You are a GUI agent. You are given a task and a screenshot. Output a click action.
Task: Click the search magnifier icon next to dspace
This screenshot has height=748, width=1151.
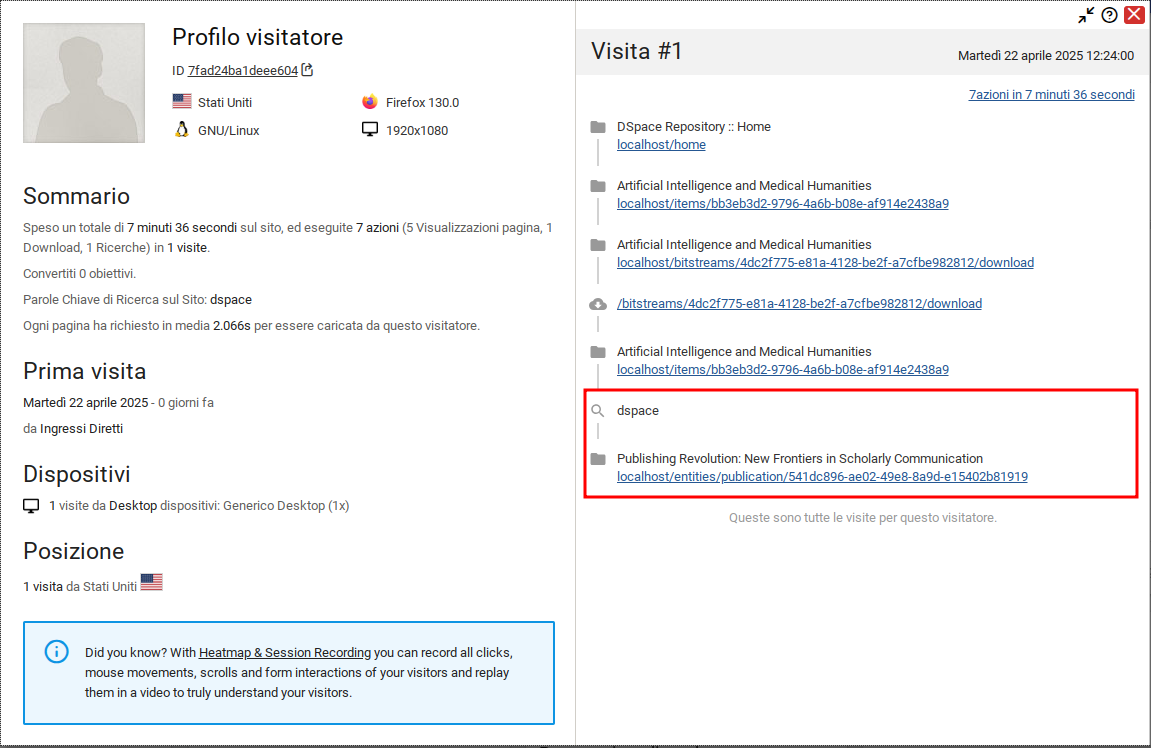coord(598,411)
